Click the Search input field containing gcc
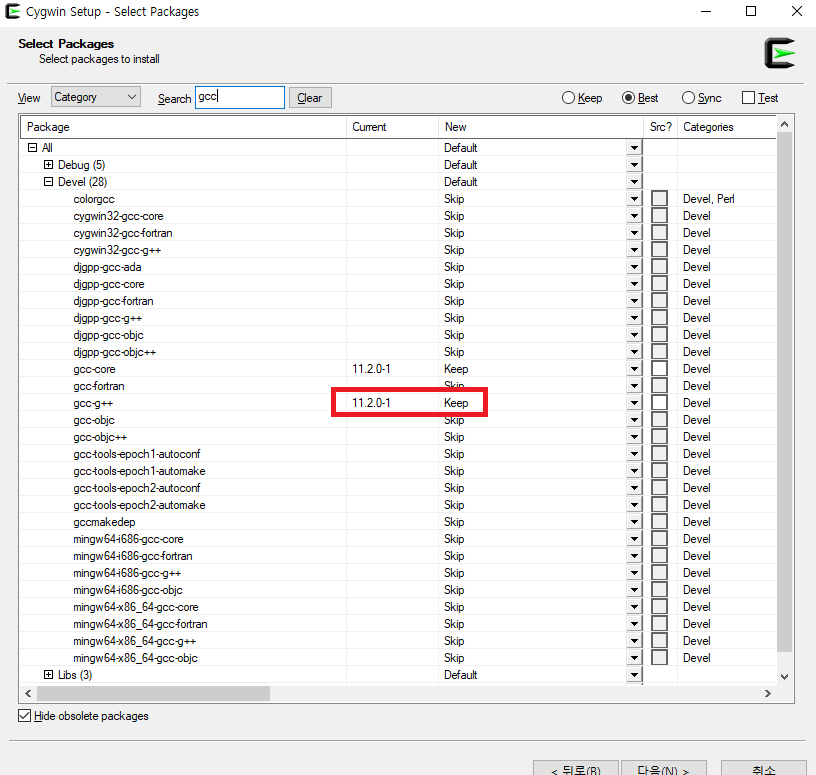816x775 pixels. coord(240,97)
